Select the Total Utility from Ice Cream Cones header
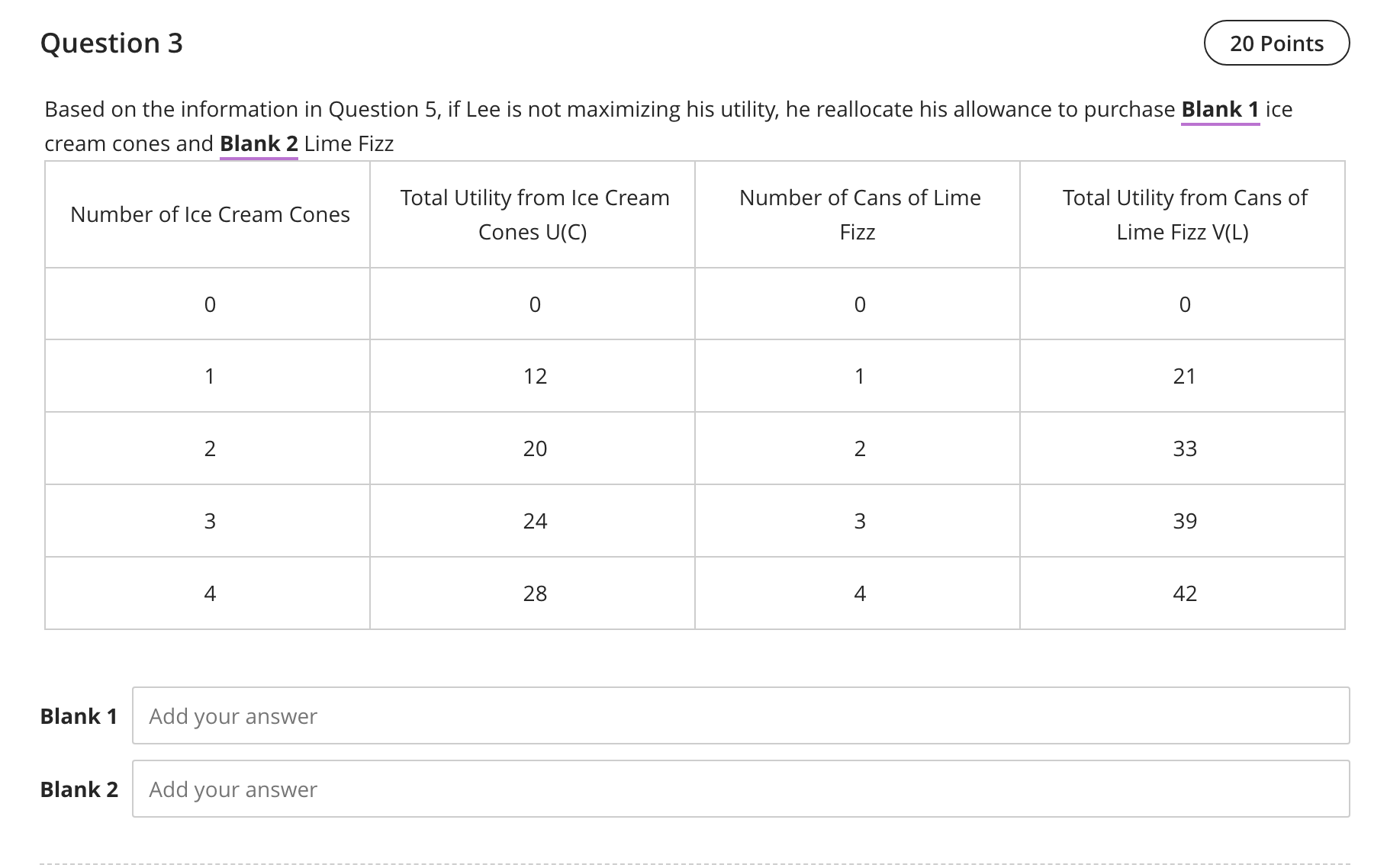The width and height of the screenshot is (1387, 868). coord(535,214)
